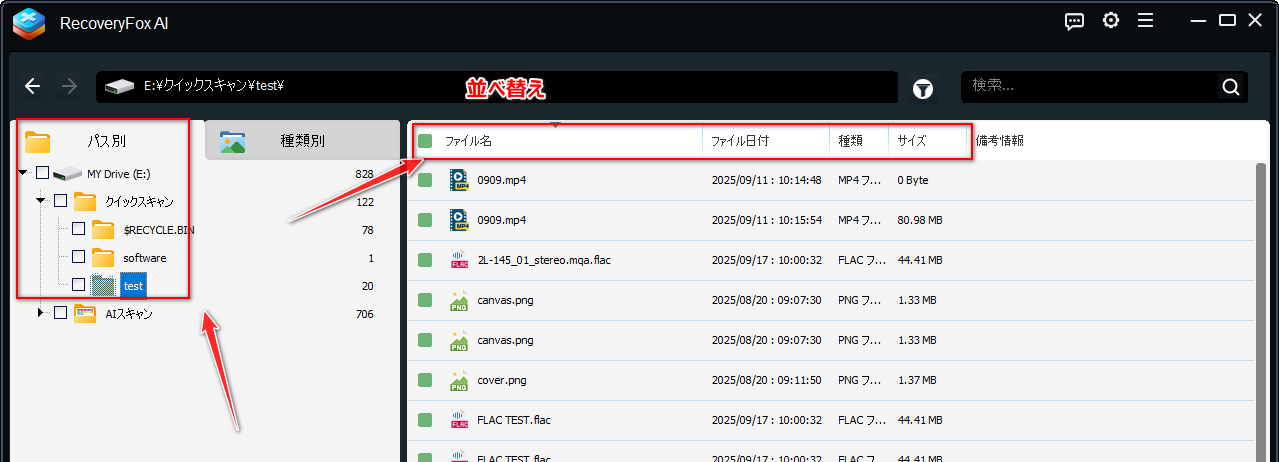Check the $RECYCLE.BIN folder checkbox

78,230
